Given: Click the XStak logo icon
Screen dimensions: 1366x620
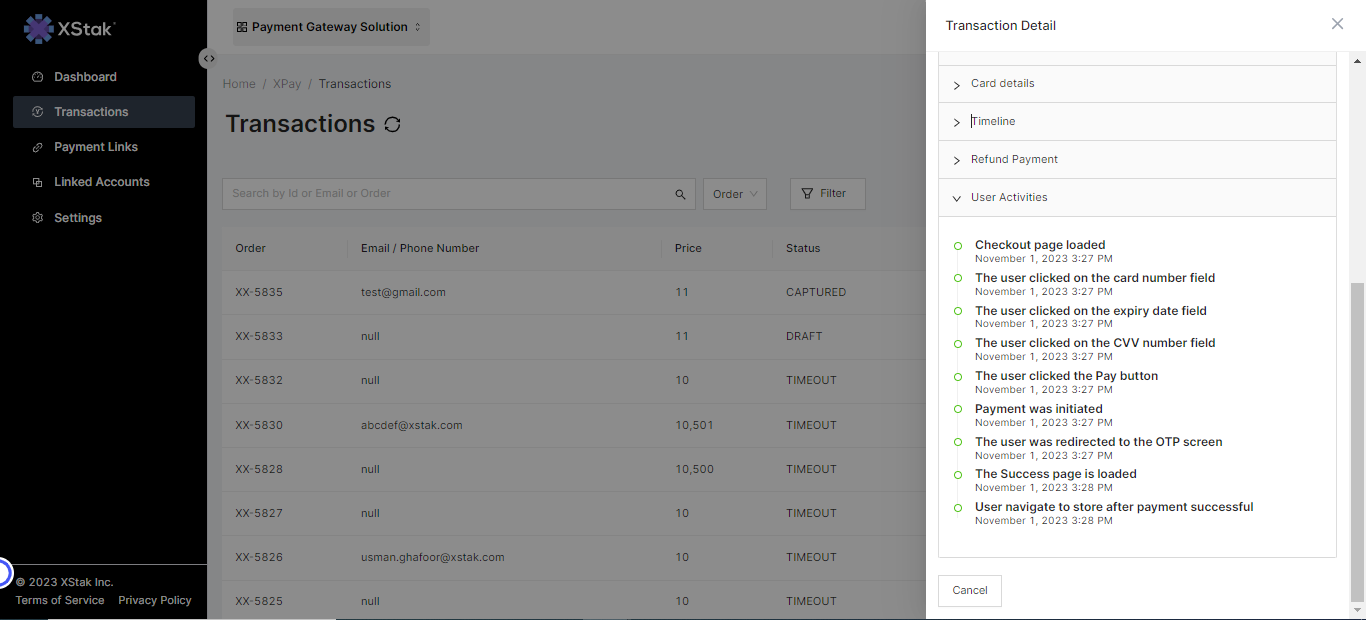Looking at the screenshot, I should point(38,29).
